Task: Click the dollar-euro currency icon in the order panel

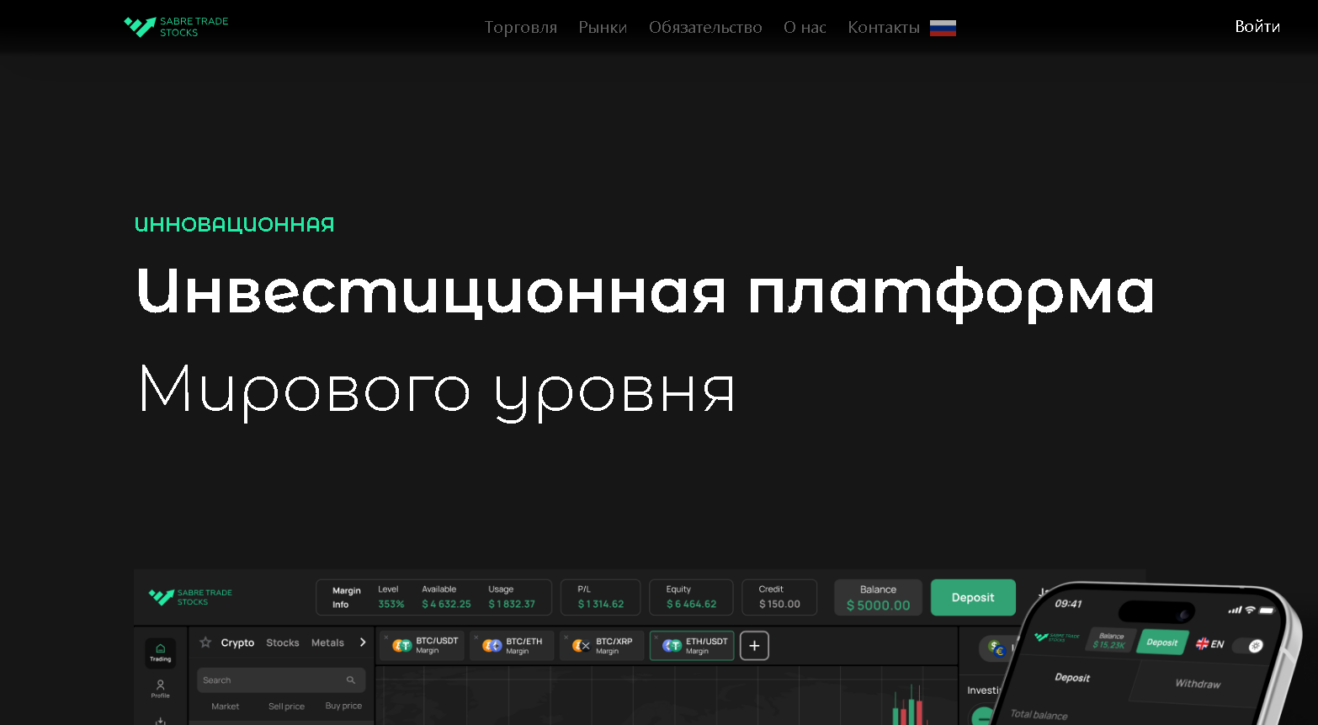Action: point(997,648)
